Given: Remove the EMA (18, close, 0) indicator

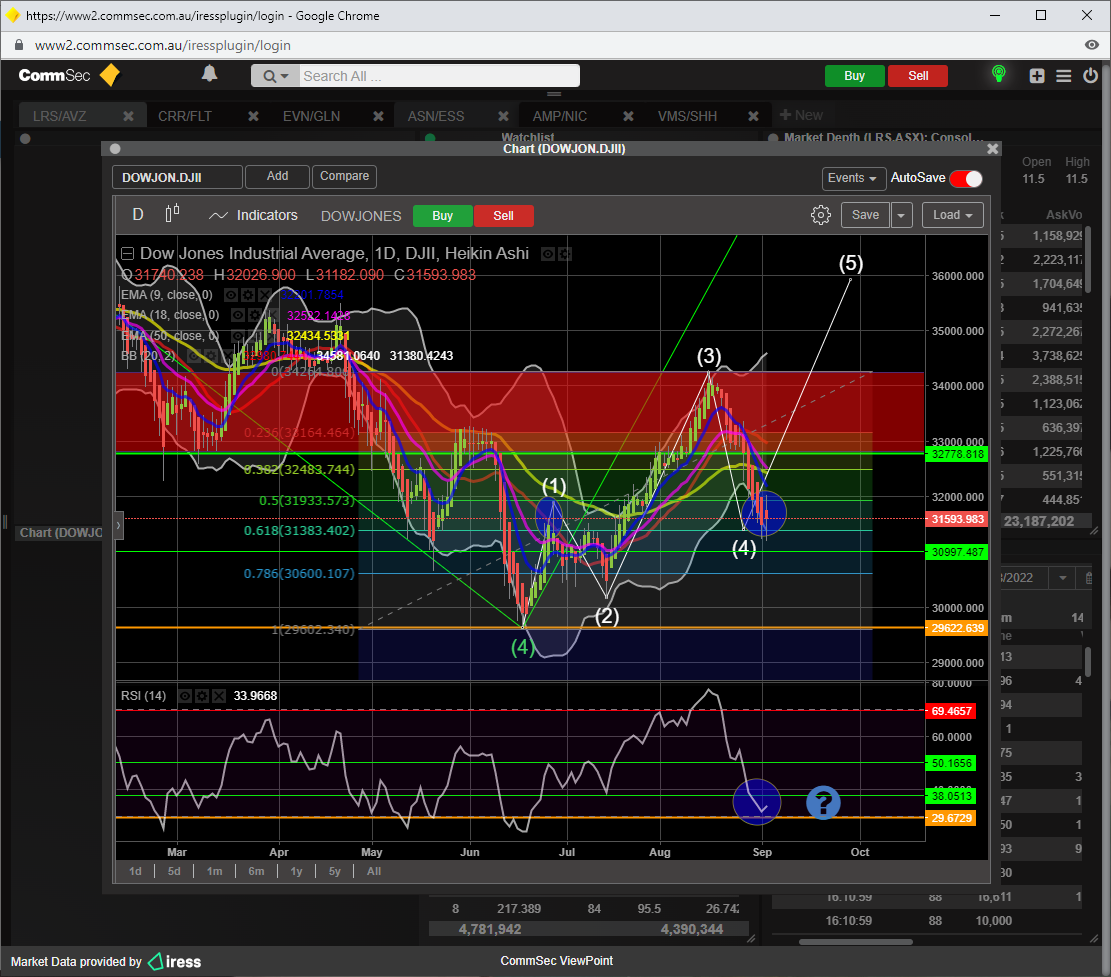Looking at the screenshot, I should point(270,315).
